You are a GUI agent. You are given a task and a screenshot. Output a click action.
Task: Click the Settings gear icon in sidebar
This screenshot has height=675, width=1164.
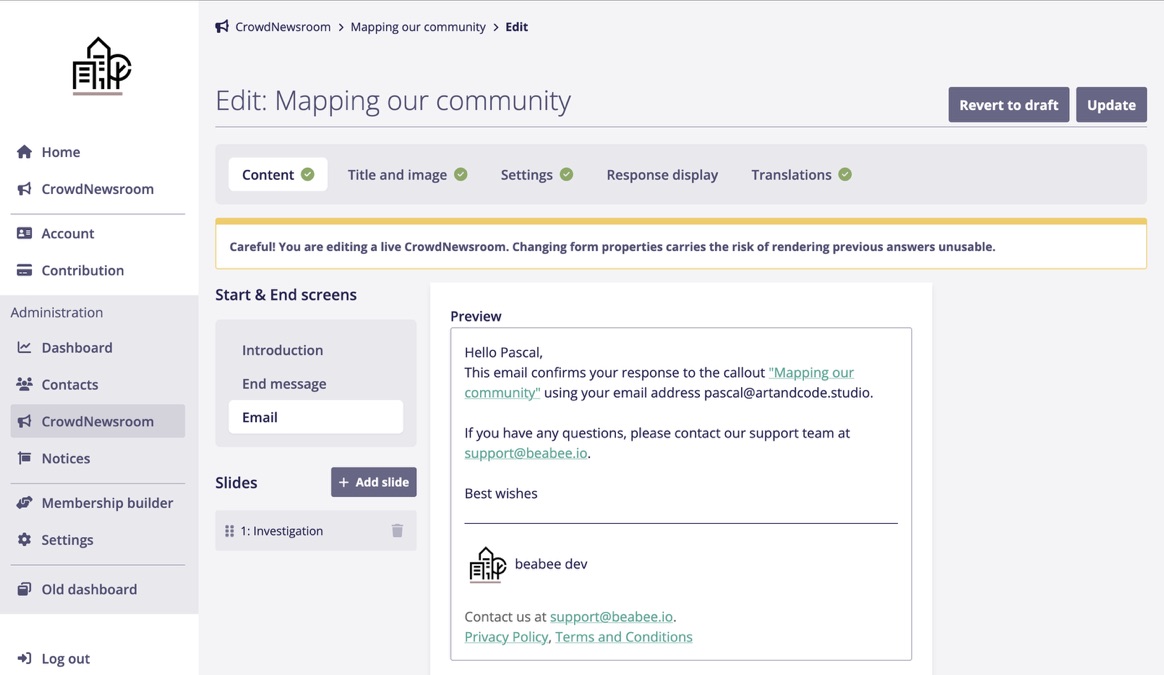coord(25,540)
